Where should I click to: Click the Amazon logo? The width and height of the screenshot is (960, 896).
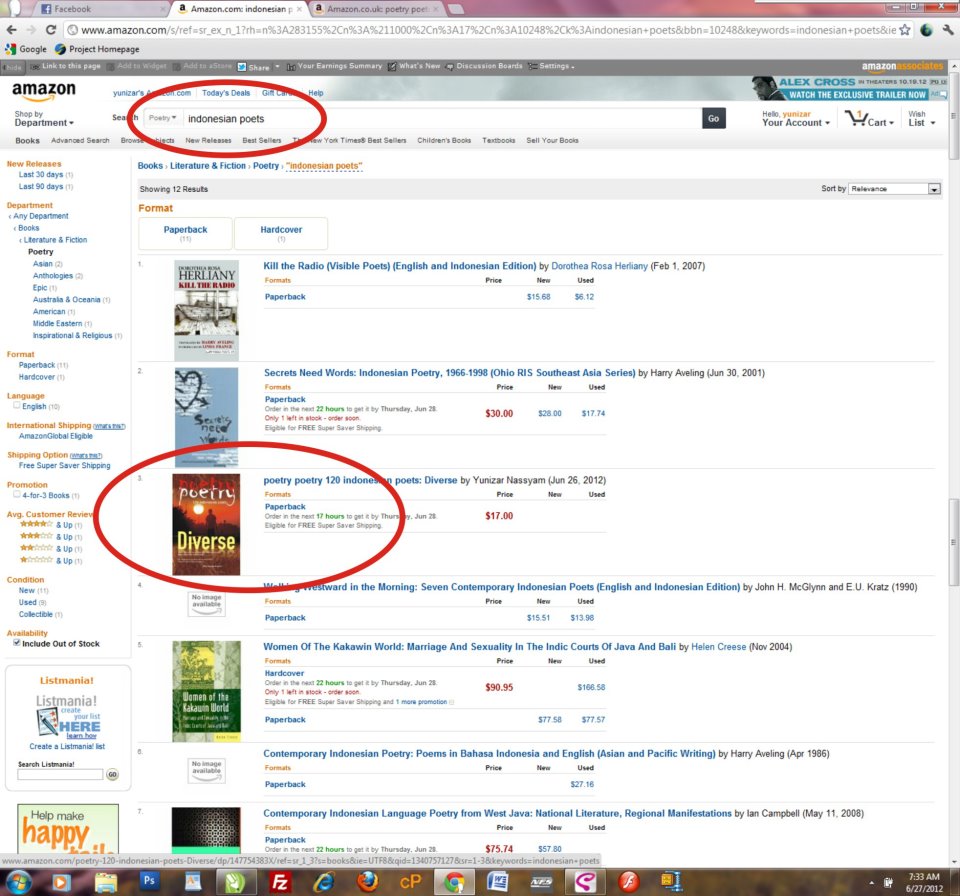pos(44,91)
